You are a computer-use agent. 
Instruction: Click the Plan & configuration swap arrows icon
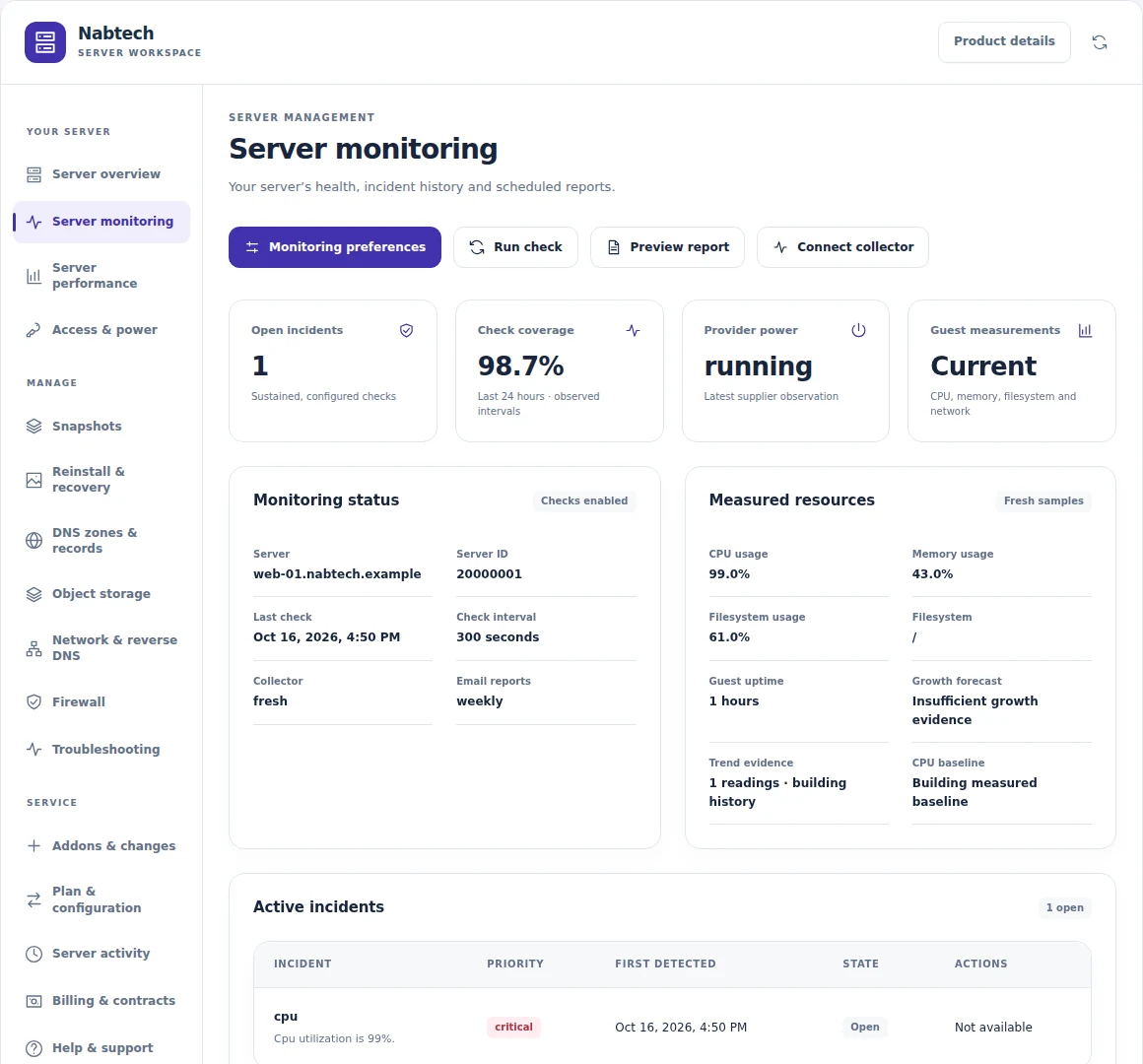pos(34,899)
